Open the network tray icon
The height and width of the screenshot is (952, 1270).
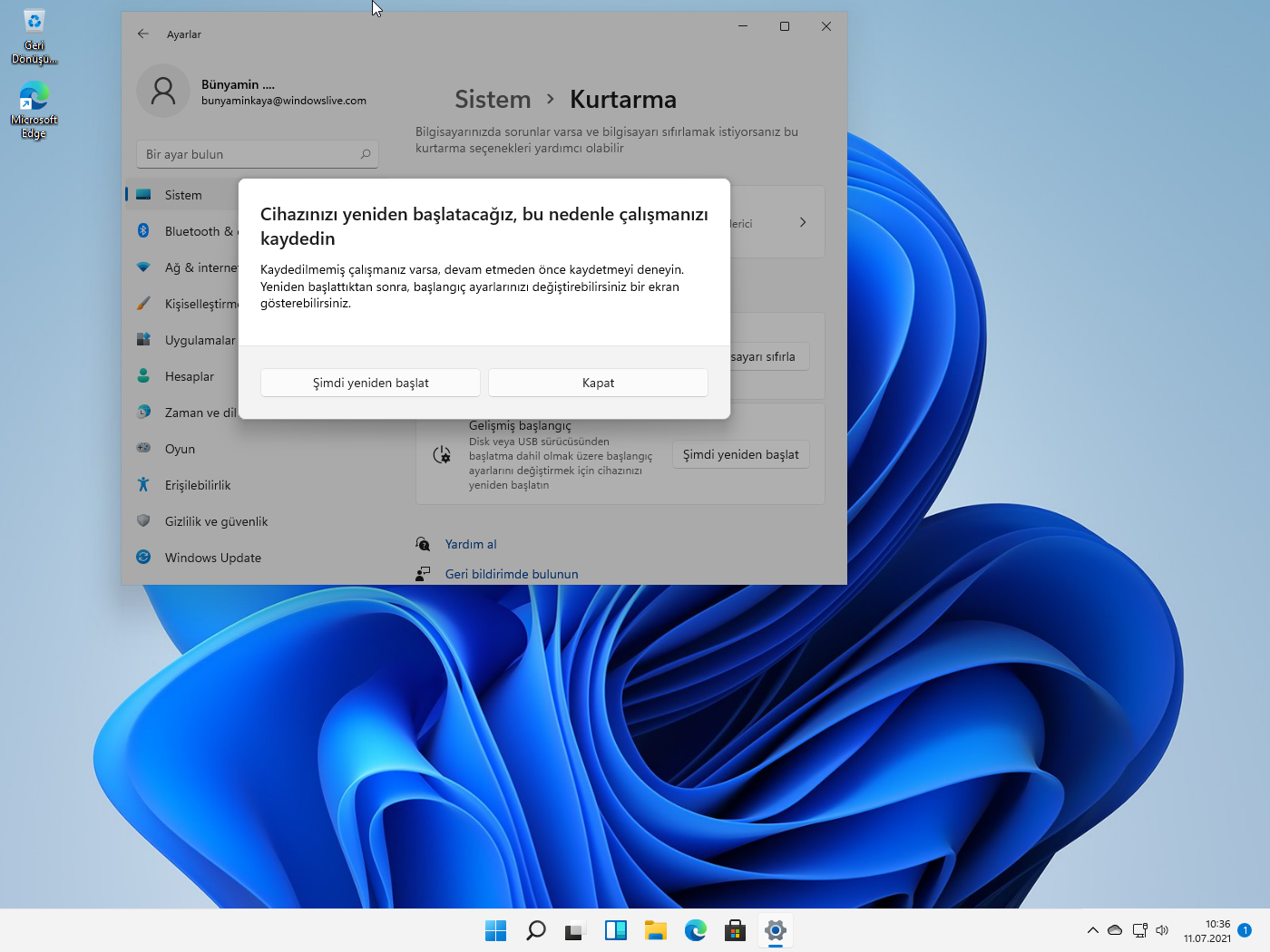[x=1139, y=930]
